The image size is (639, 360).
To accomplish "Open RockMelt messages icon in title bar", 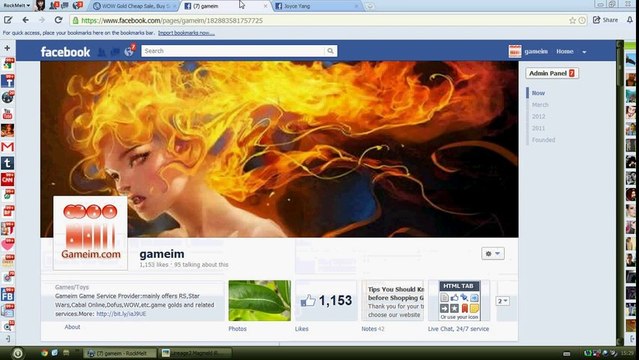I will click(x=65, y=5).
